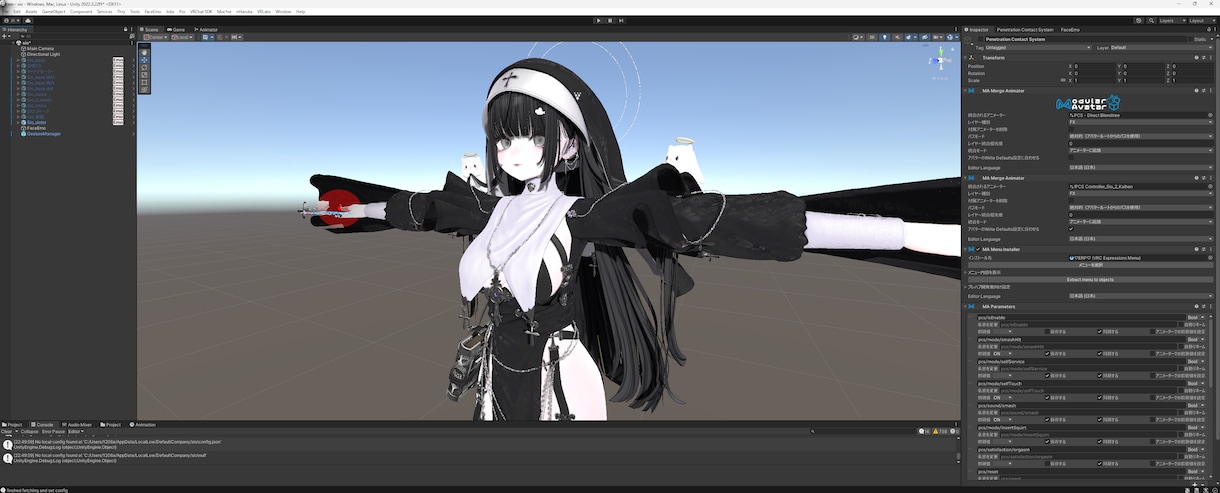Select Directional Light in Hierarchy
Image resolution: width=1220 pixels, height=493 pixels.
click(43, 54)
